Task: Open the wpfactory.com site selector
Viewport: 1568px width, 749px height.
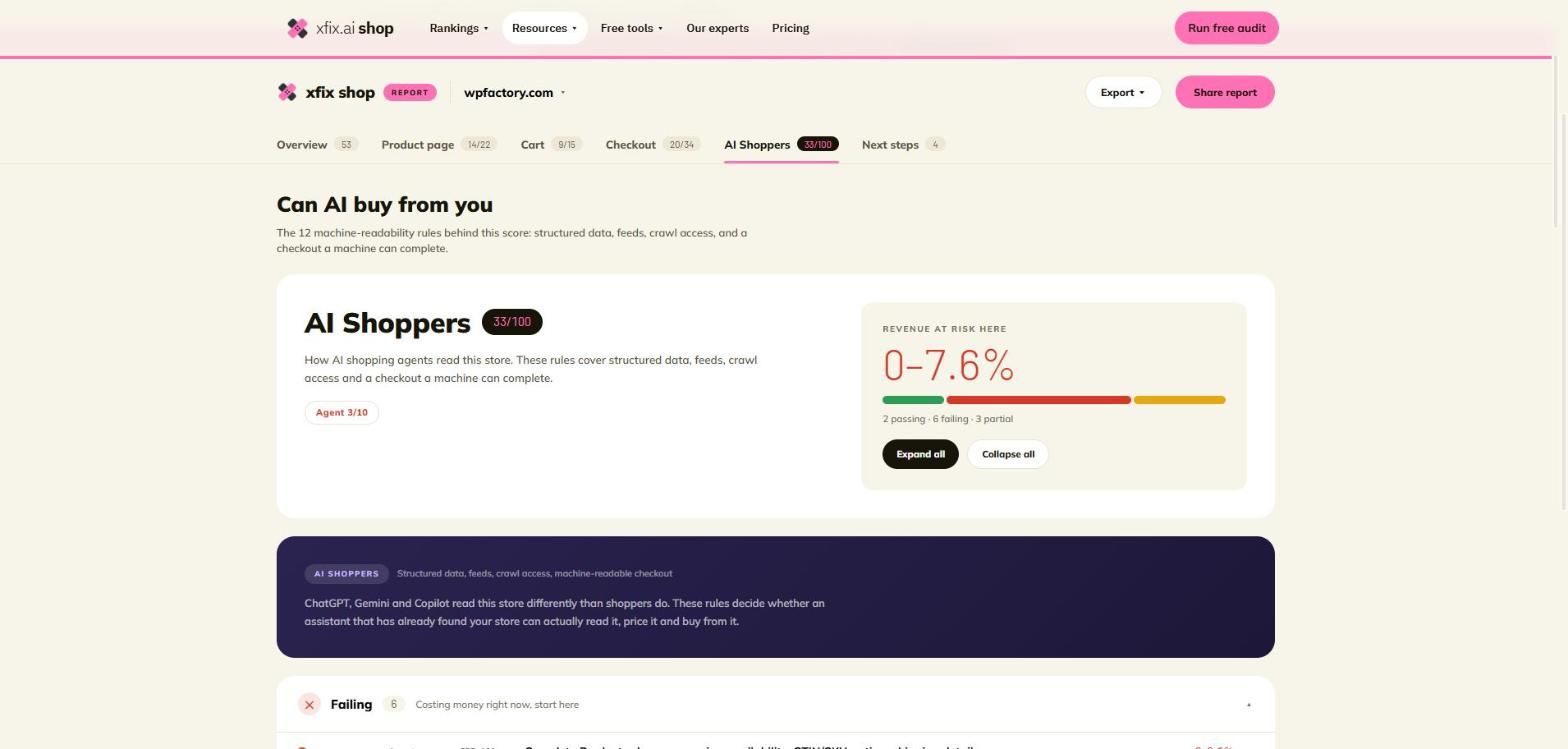Action: coord(514,92)
